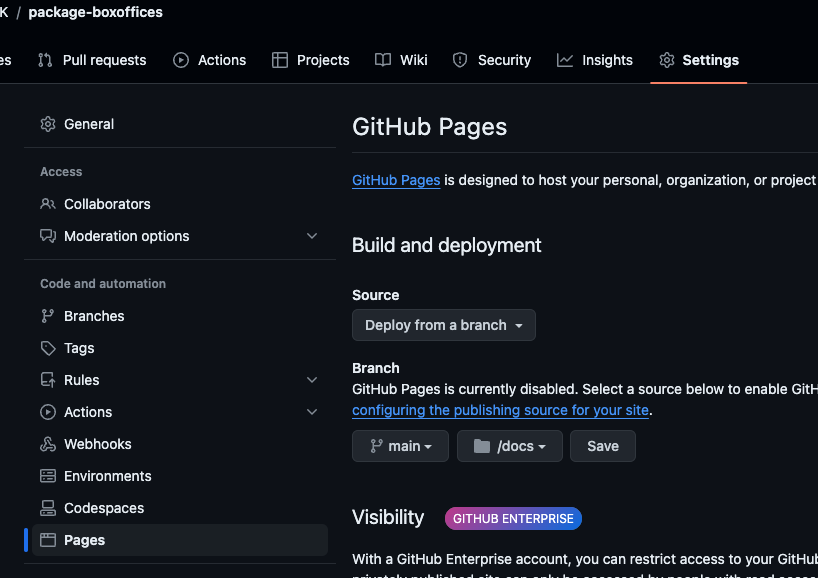
Task: Open the /docs folder dropdown
Action: (x=510, y=446)
